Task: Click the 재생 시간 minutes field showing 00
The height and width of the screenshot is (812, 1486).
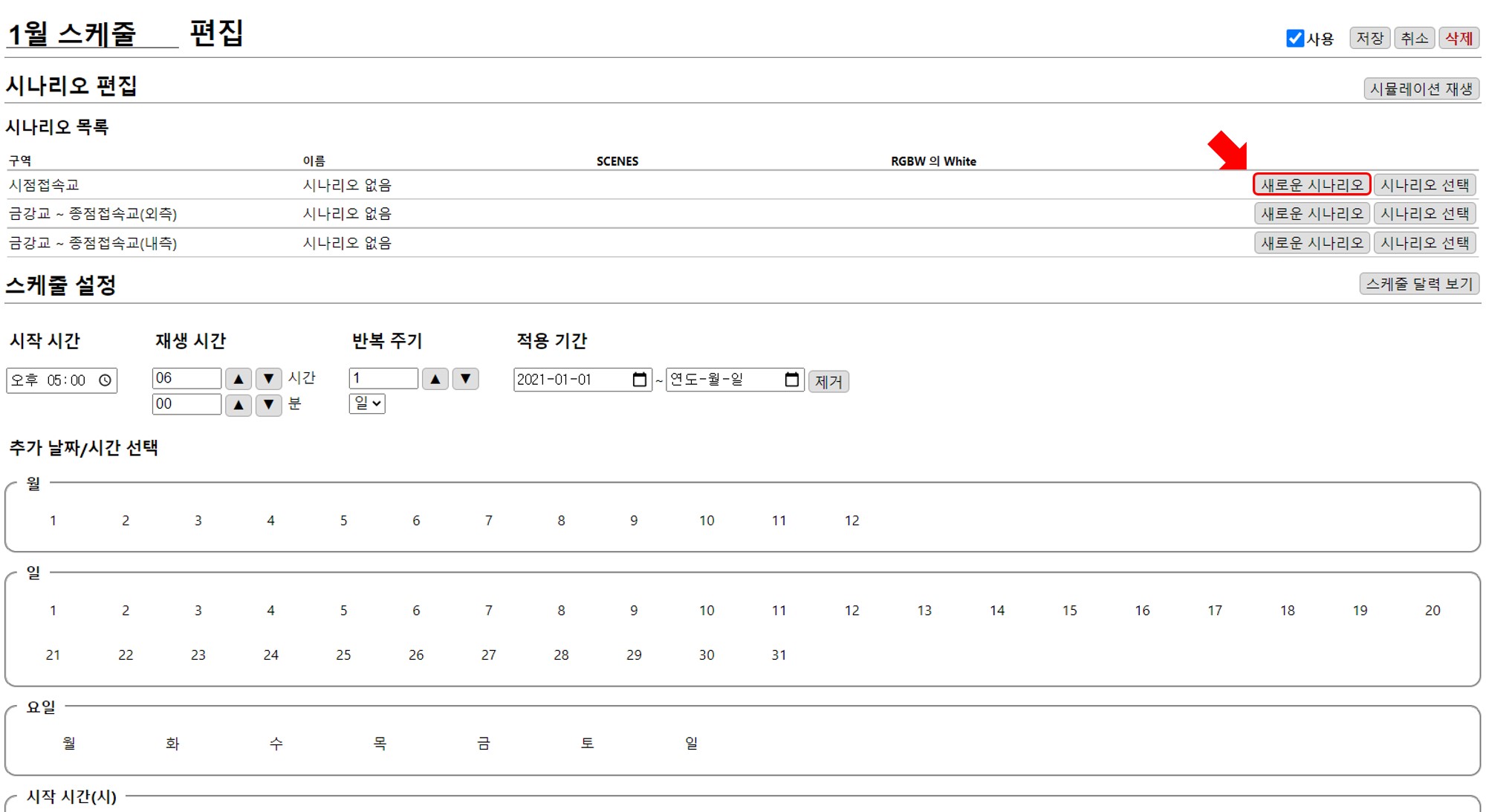Action: coord(186,404)
